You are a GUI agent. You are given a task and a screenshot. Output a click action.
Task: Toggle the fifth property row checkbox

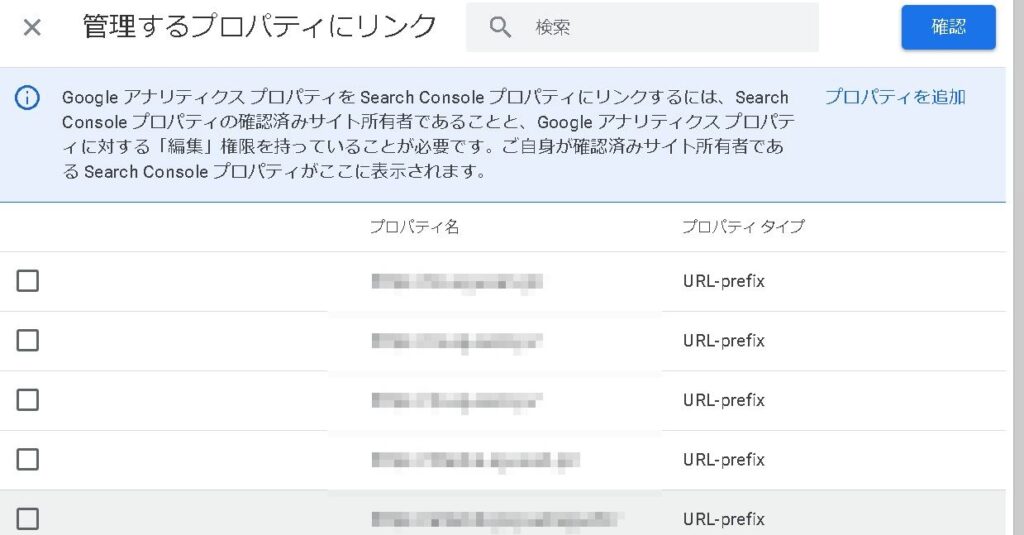28,519
